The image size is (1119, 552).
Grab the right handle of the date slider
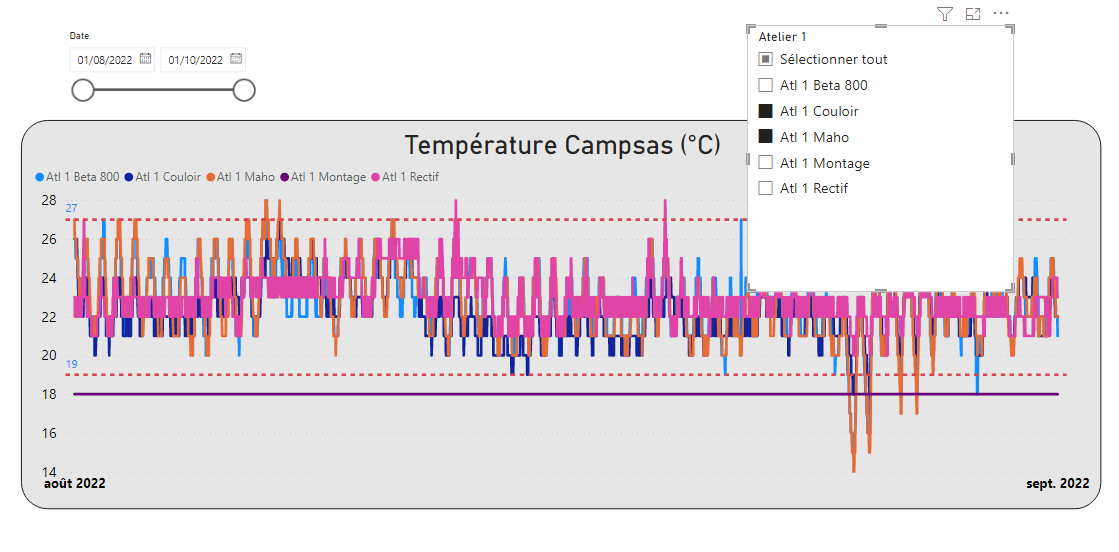click(x=244, y=90)
